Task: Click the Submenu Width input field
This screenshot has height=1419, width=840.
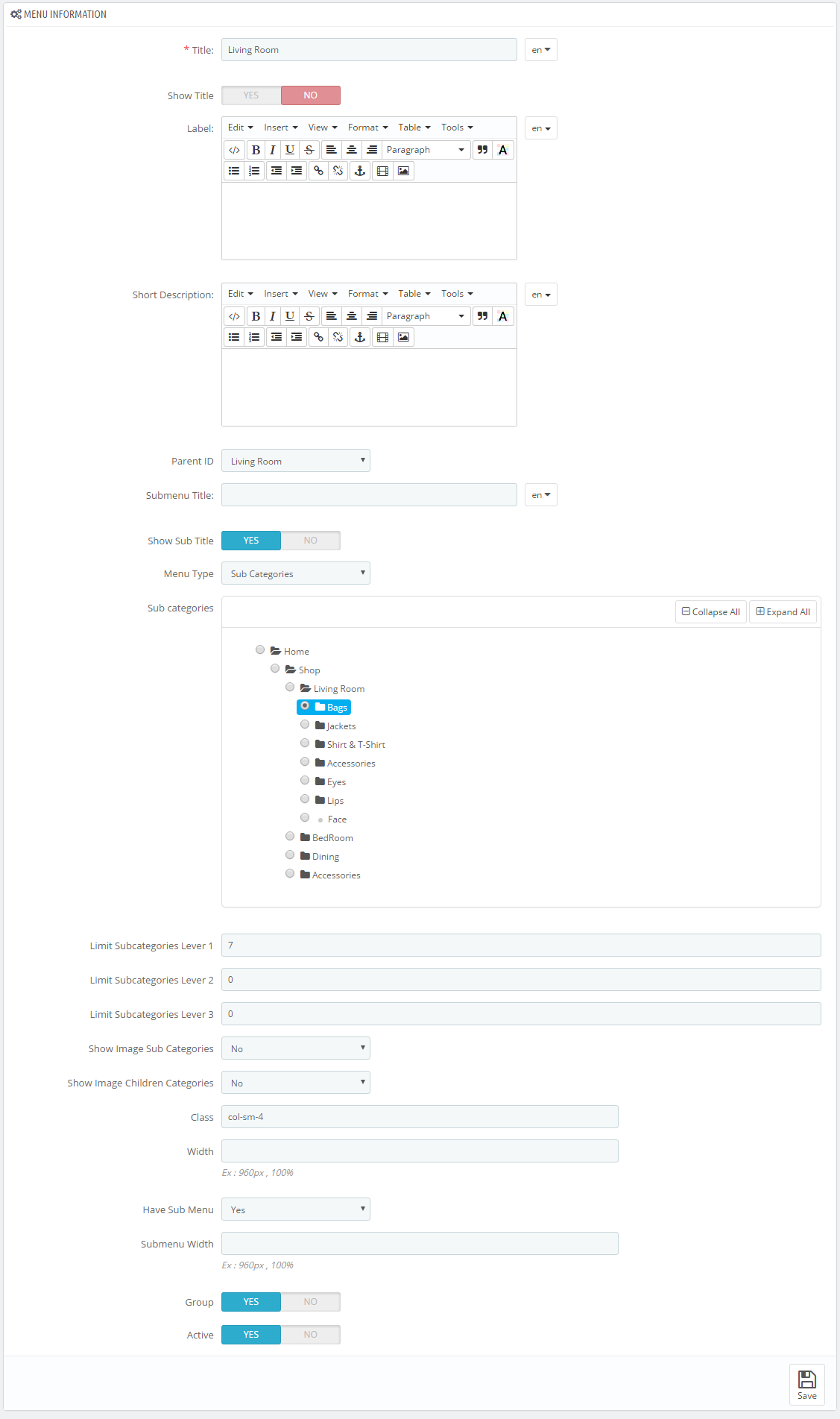Action: pos(420,1244)
